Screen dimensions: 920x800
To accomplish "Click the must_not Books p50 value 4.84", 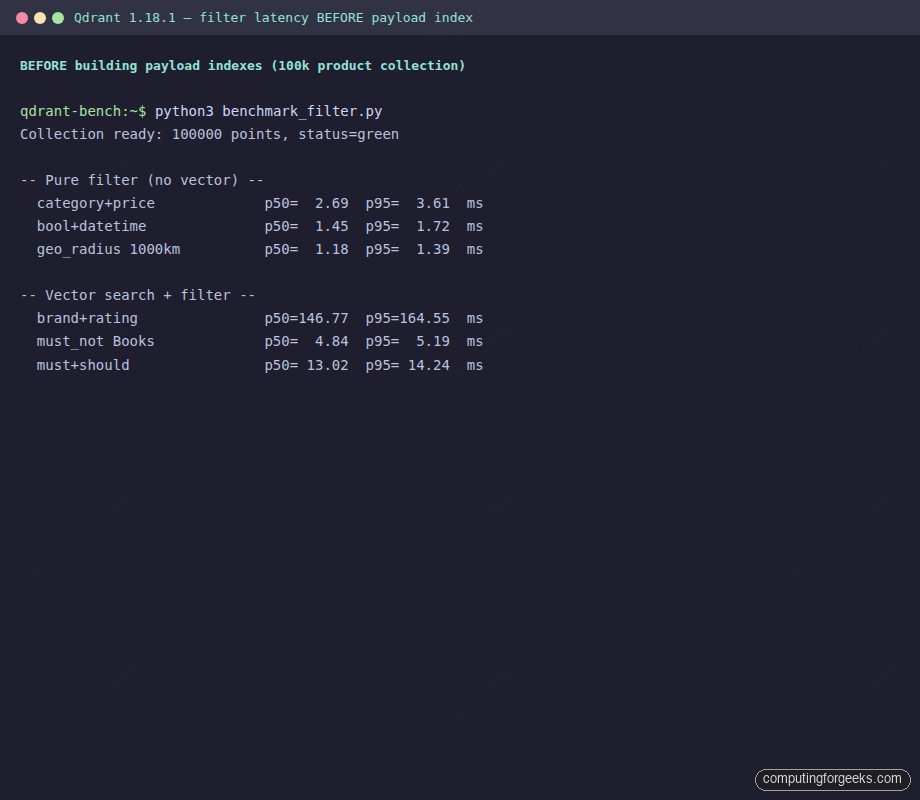I will pos(332,342).
